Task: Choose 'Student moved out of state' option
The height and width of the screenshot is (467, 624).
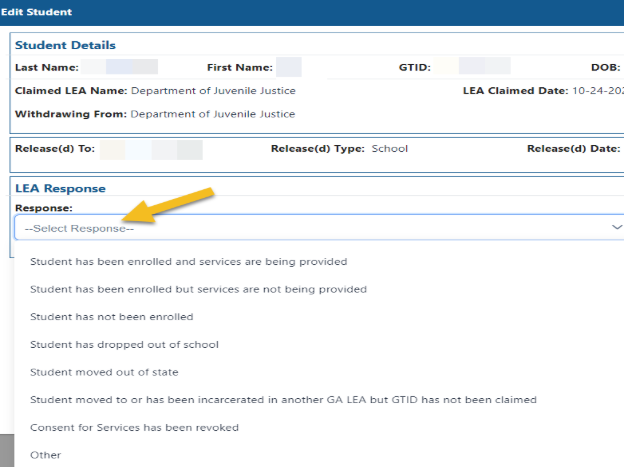Action: [104, 372]
